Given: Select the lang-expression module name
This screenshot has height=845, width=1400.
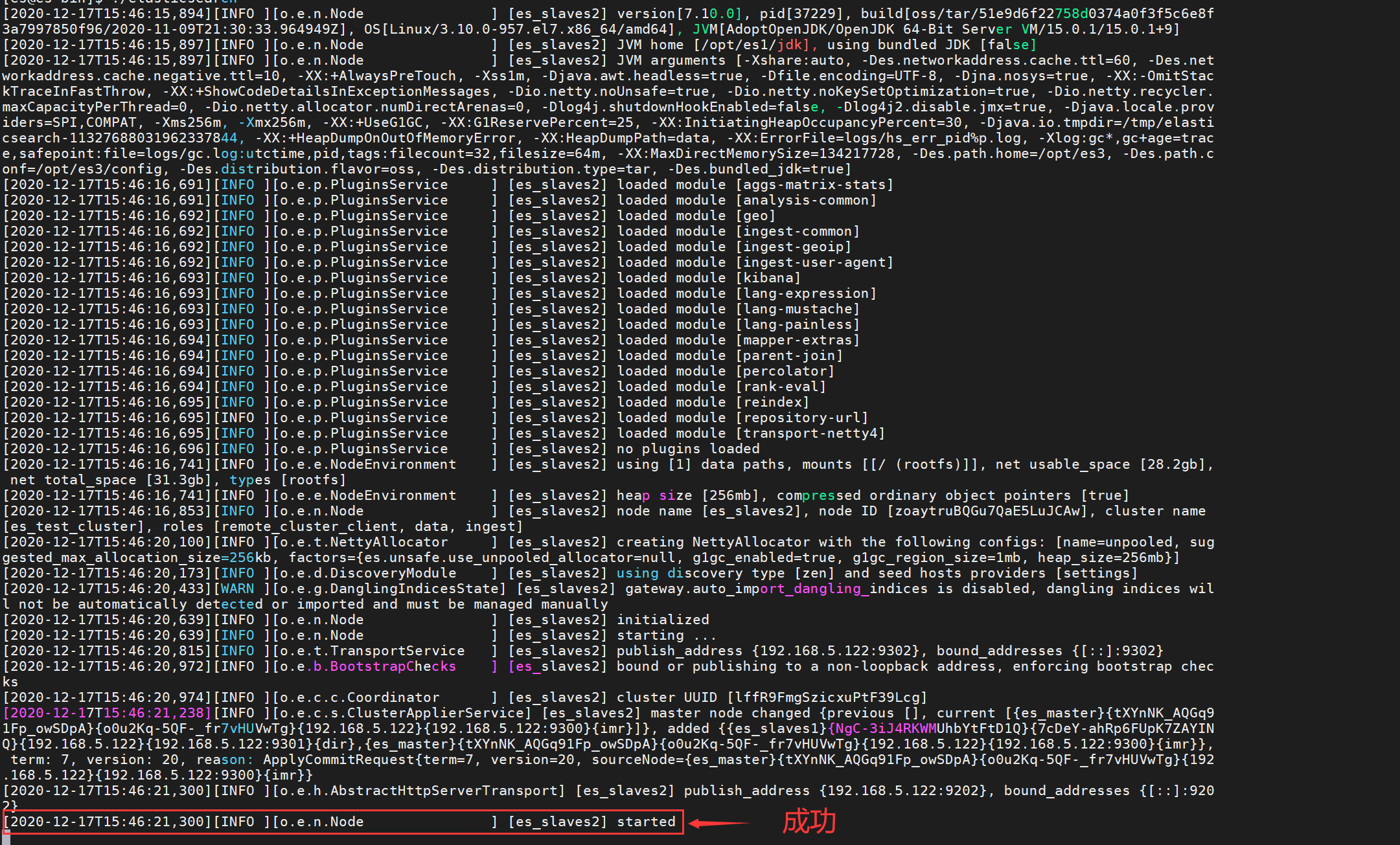Looking at the screenshot, I should 806,293.
